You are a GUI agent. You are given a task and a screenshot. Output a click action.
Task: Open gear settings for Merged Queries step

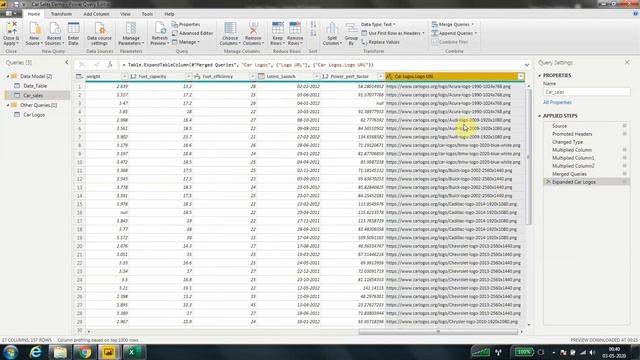pyautogui.click(x=624, y=173)
